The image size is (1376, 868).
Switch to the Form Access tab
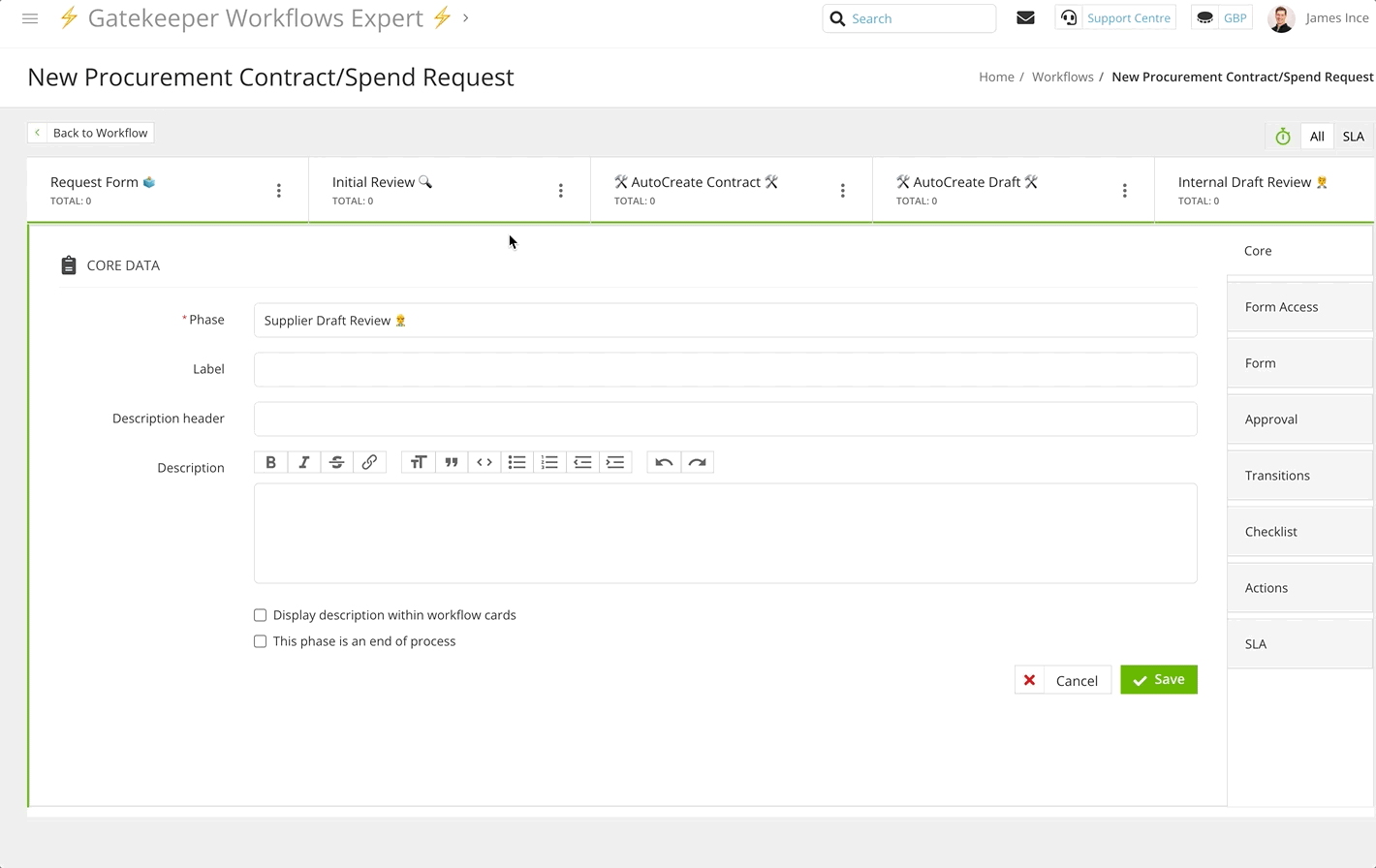click(x=1300, y=307)
